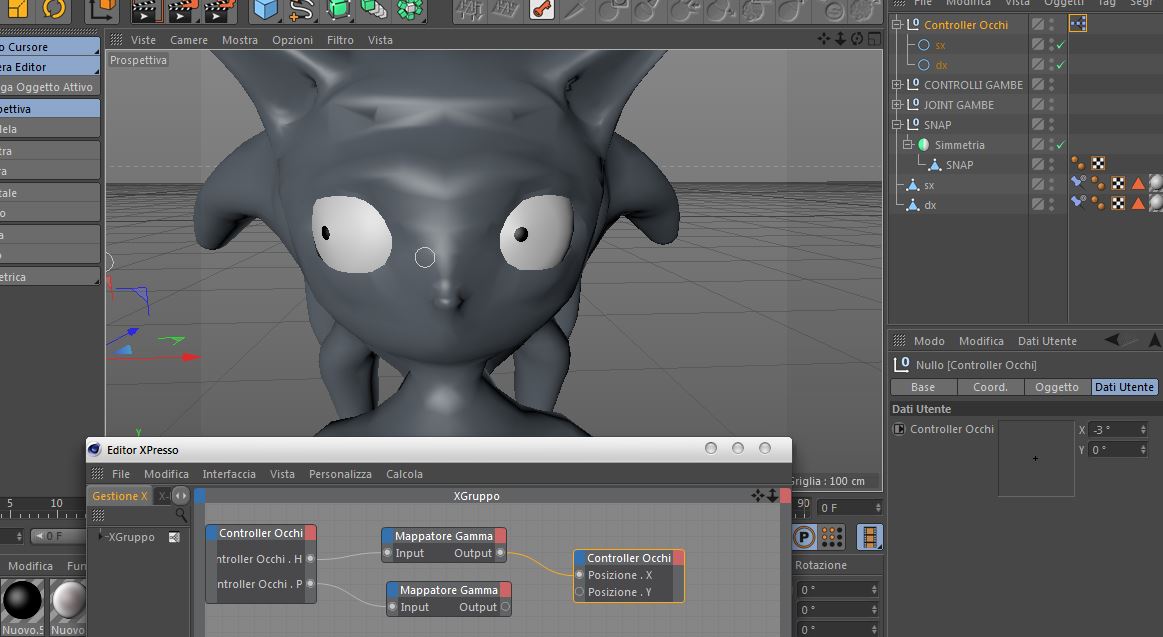Select the spline pen tool icon
The image size is (1163, 637).
click(x=300, y=10)
